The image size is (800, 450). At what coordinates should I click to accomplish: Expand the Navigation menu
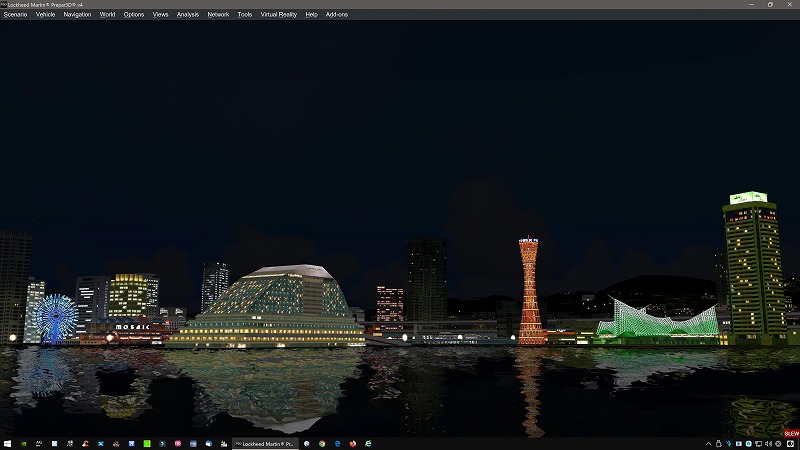[77, 14]
